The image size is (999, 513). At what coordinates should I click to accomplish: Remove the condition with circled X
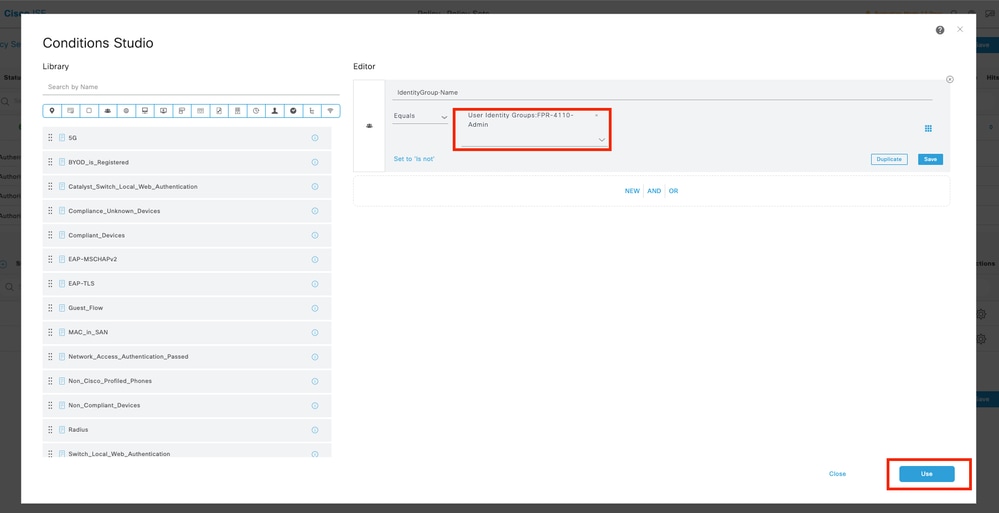coord(950,80)
